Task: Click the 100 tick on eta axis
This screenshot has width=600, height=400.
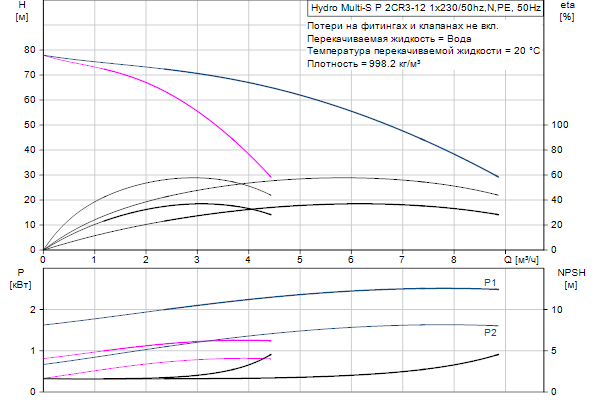Action: coord(561,124)
